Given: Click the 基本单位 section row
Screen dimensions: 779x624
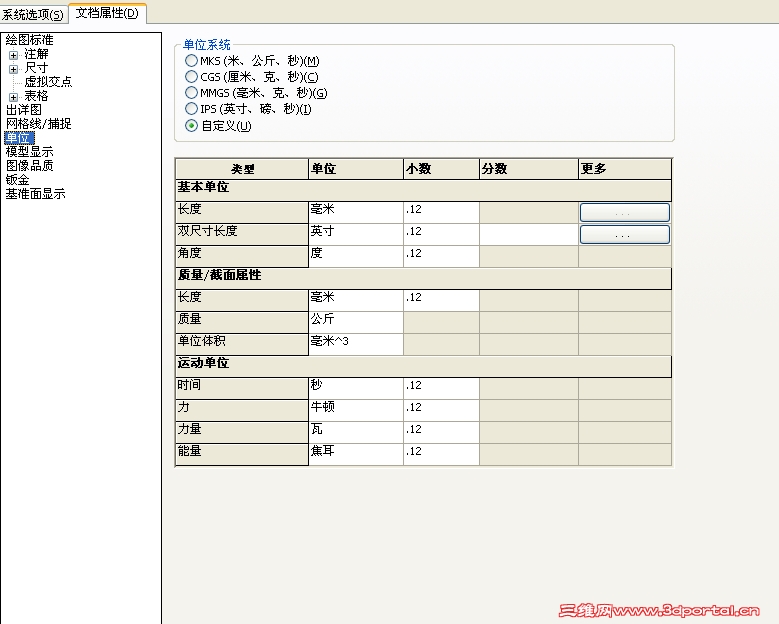Looking at the screenshot, I should pyautogui.click(x=424, y=190).
